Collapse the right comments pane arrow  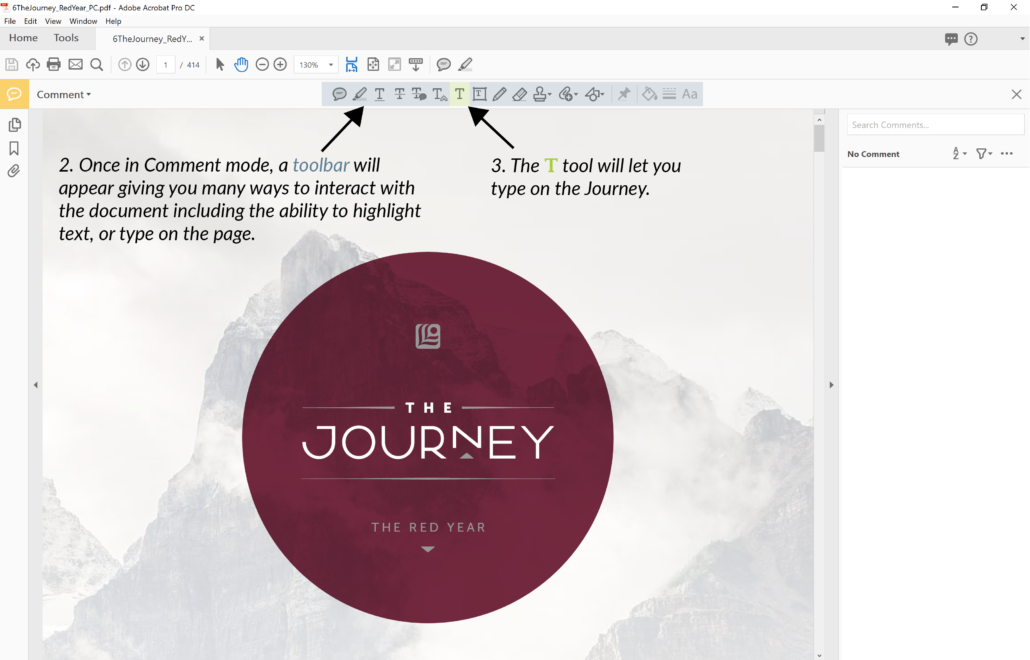[x=831, y=384]
